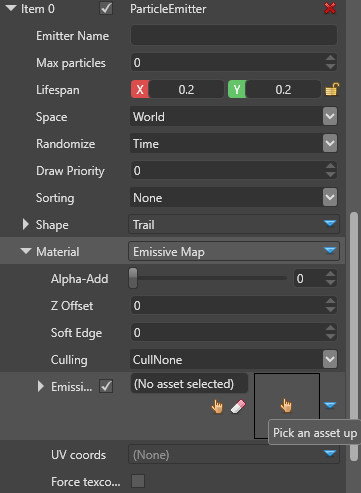Open blue arrow menu beside emissive thumbnail
This screenshot has width=361, height=493.
click(x=330, y=405)
